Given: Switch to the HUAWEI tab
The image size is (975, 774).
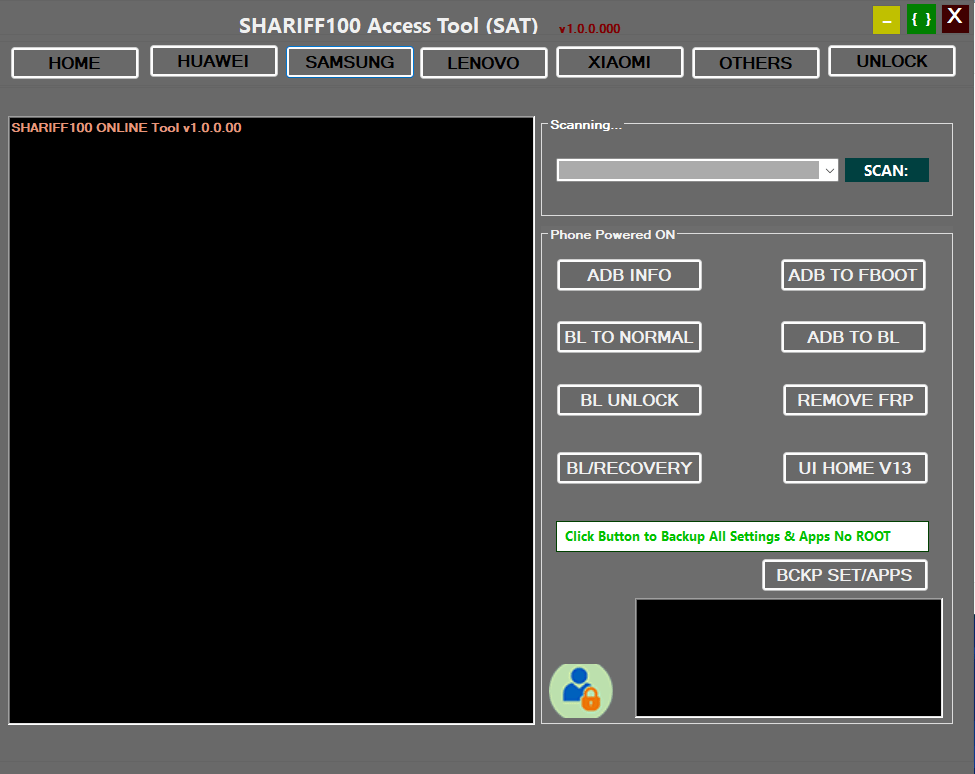Looking at the screenshot, I should (x=213, y=61).
